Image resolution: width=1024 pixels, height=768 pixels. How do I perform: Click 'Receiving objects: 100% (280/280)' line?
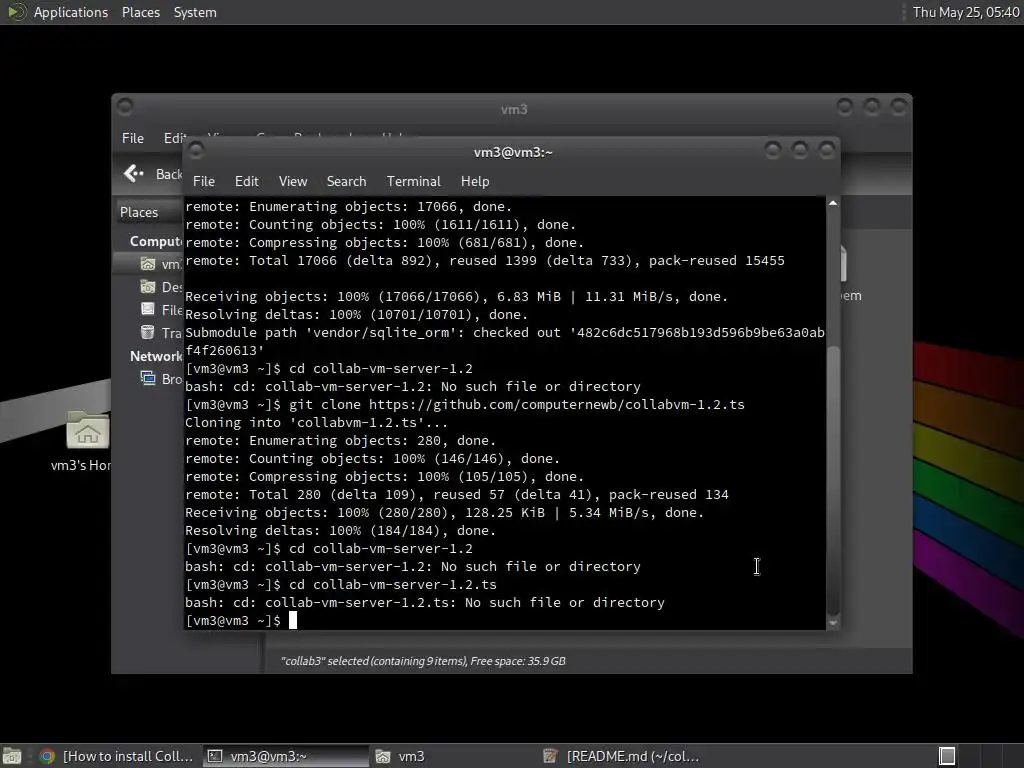click(x=445, y=513)
